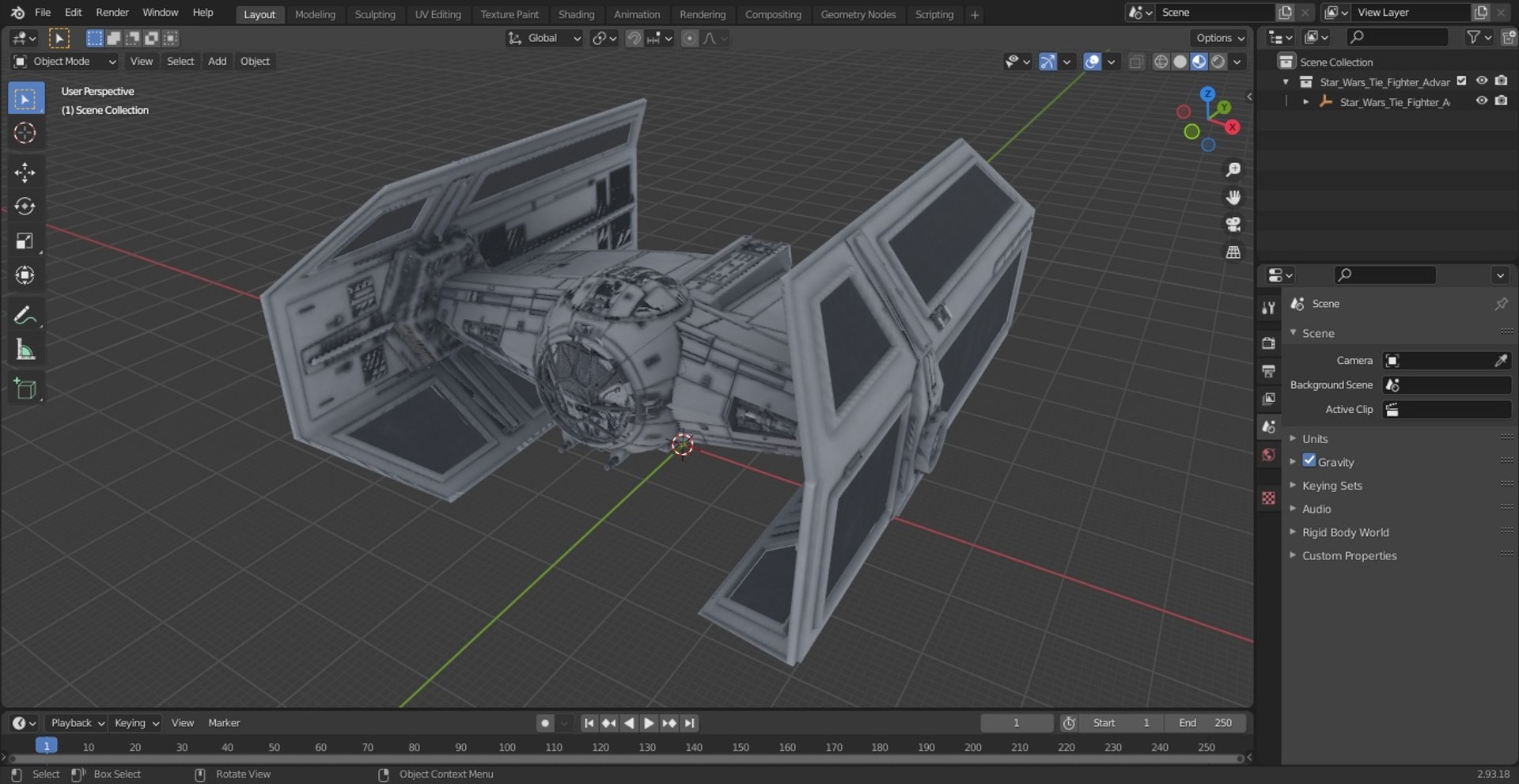Open the Texture properties tab
This screenshot has height=784, width=1519.
1268,498
